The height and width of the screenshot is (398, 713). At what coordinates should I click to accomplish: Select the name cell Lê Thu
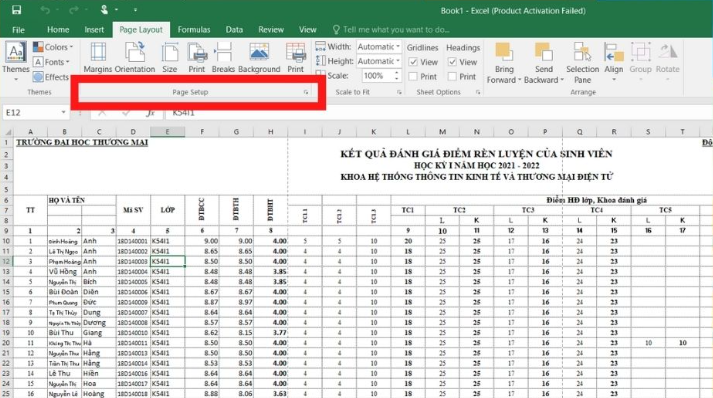point(65,373)
